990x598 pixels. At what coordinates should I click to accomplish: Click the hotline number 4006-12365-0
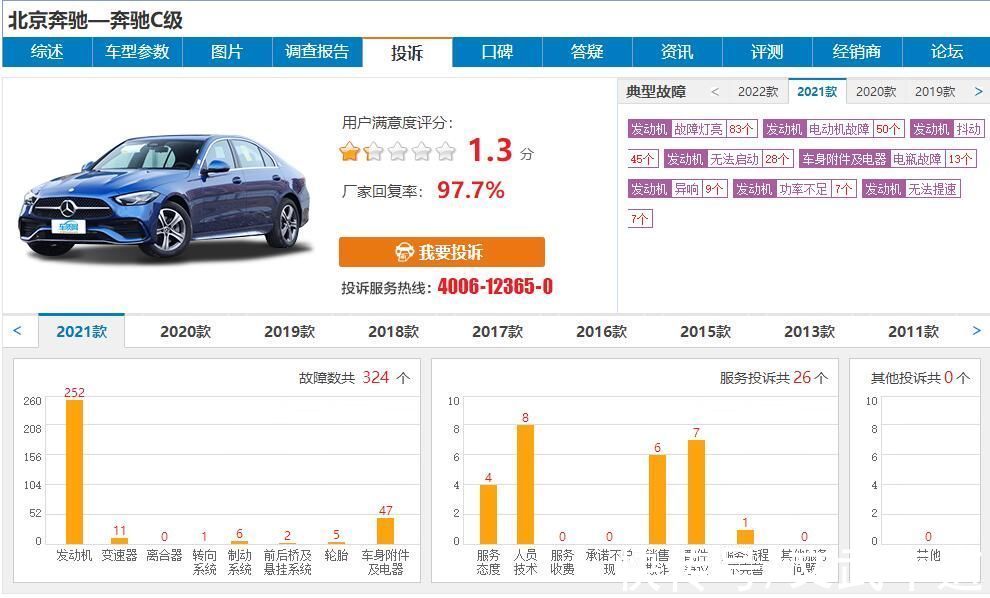coord(495,287)
